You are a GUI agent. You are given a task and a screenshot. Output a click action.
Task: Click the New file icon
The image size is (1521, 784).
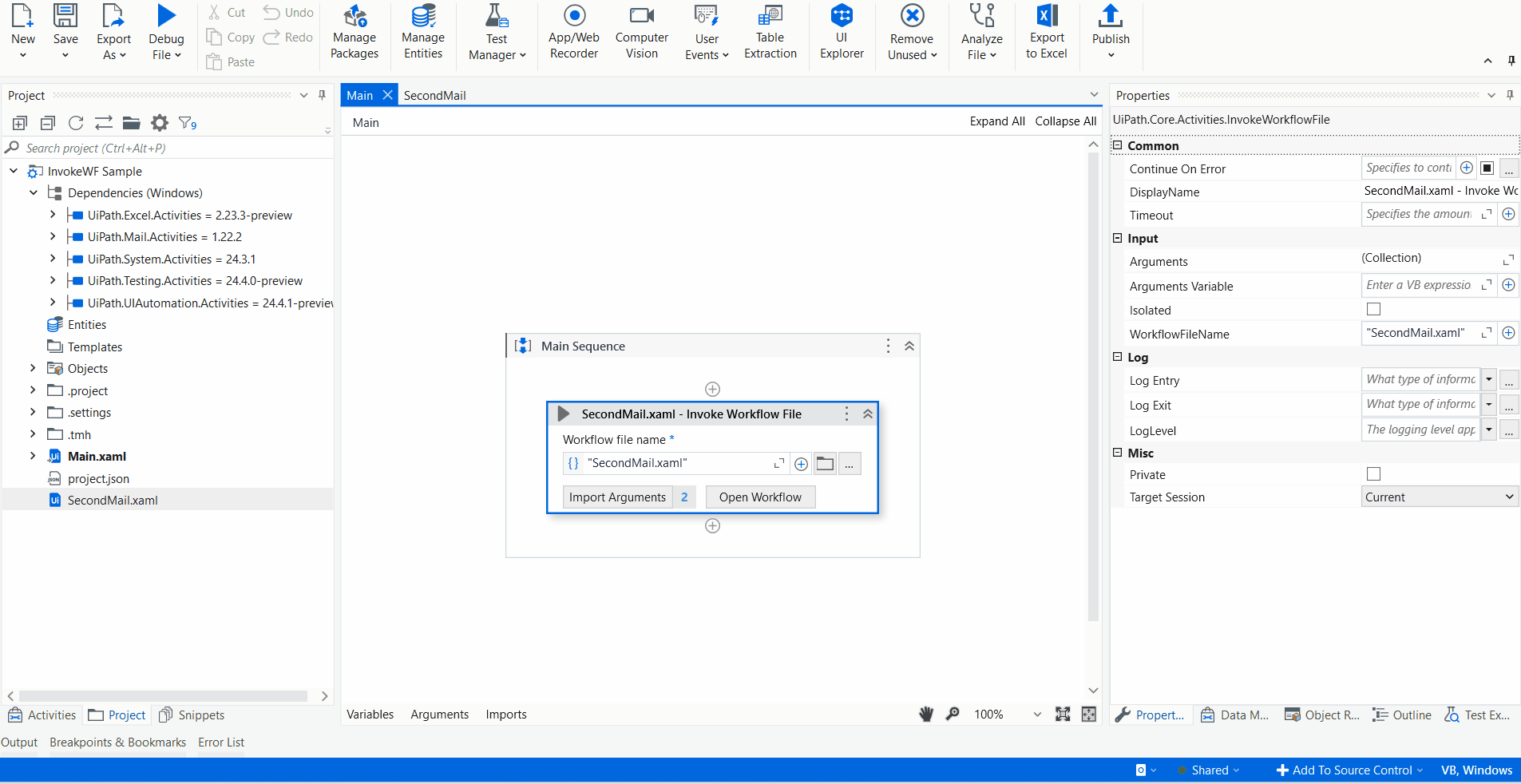(22, 15)
